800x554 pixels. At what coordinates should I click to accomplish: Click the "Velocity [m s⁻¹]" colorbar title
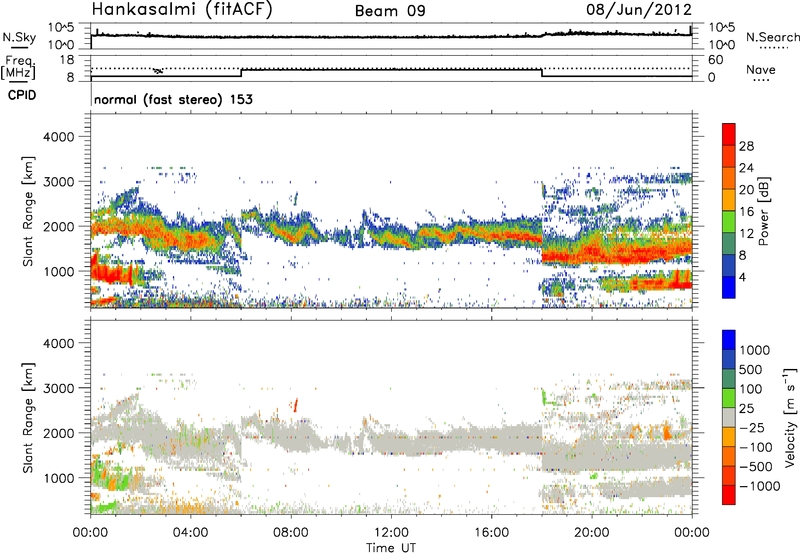coord(790,417)
